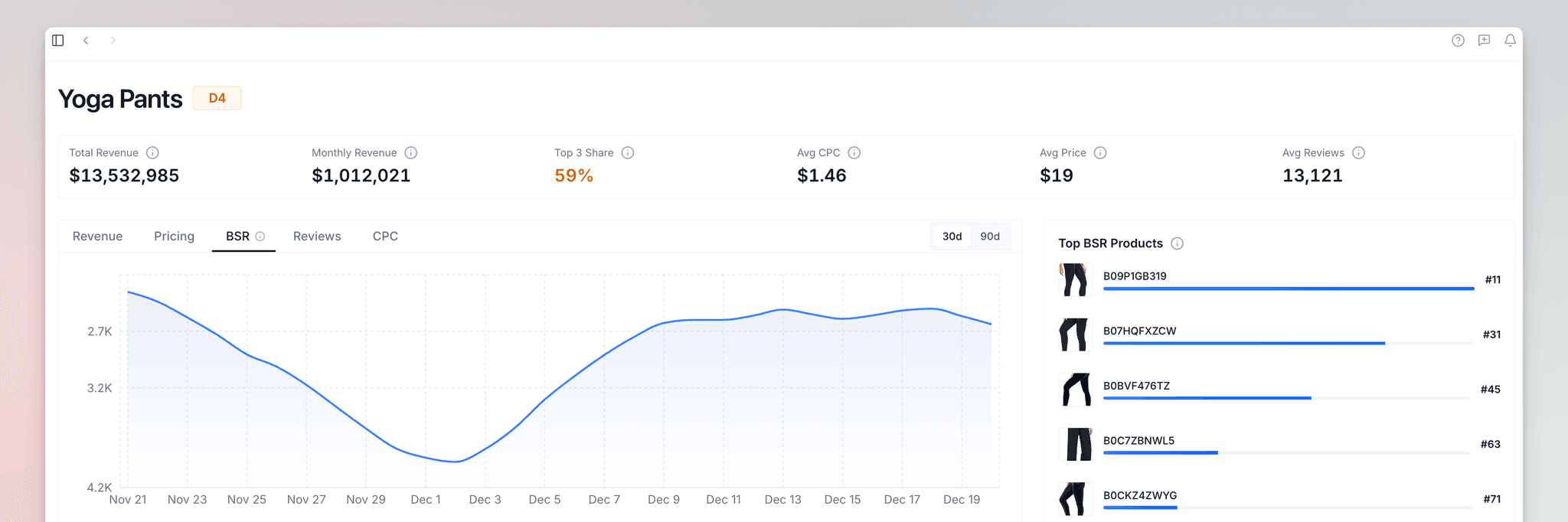The width and height of the screenshot is (1568, 522).
Task: Open product thumbnail for B0BVF476TZ
Action: 1075,390
